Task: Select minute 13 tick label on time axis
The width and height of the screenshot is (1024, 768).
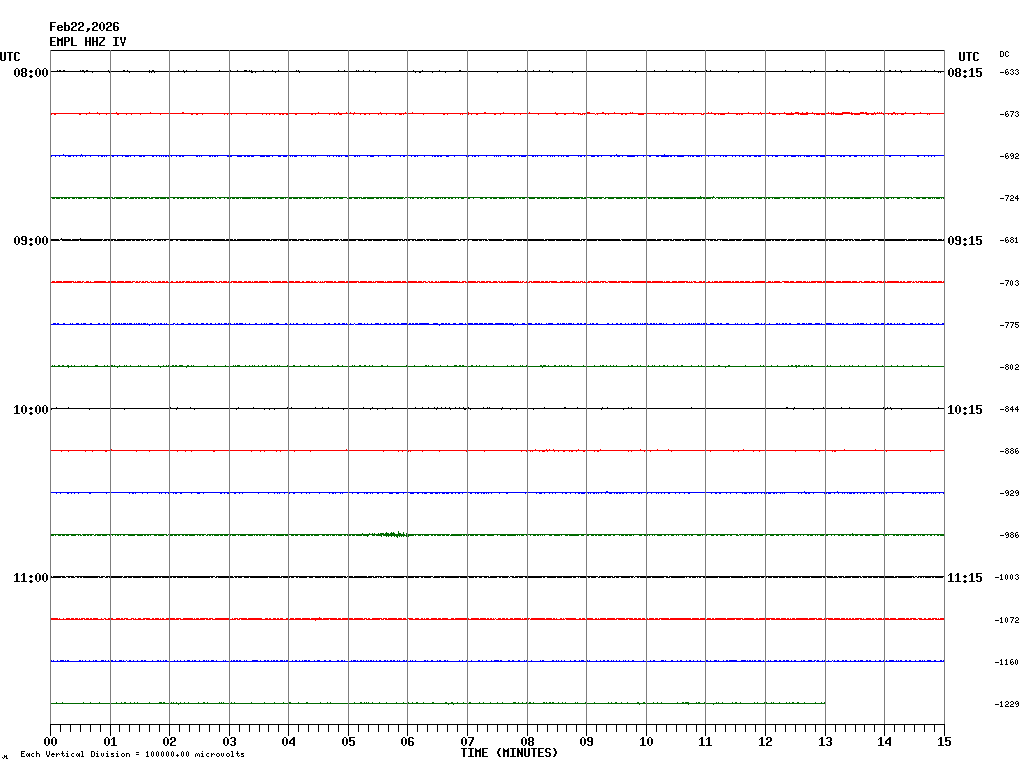Action: click(x=825, y=742)
